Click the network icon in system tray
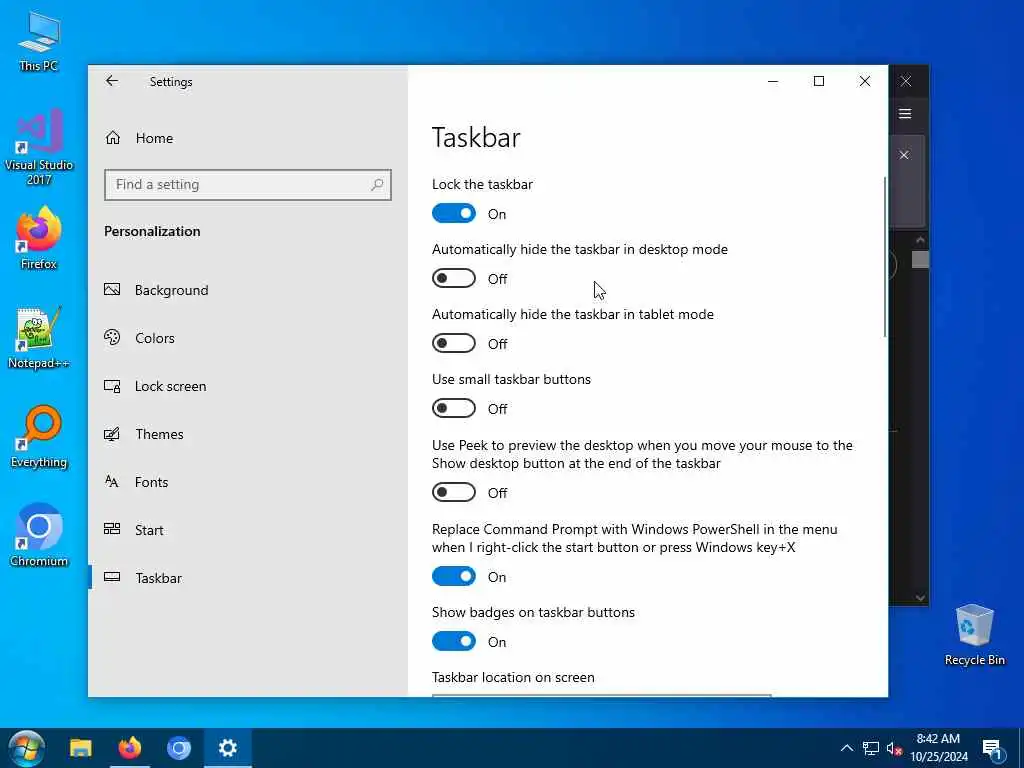The width and height of the screenshot is (1024, 768). (x=871, y=748)
